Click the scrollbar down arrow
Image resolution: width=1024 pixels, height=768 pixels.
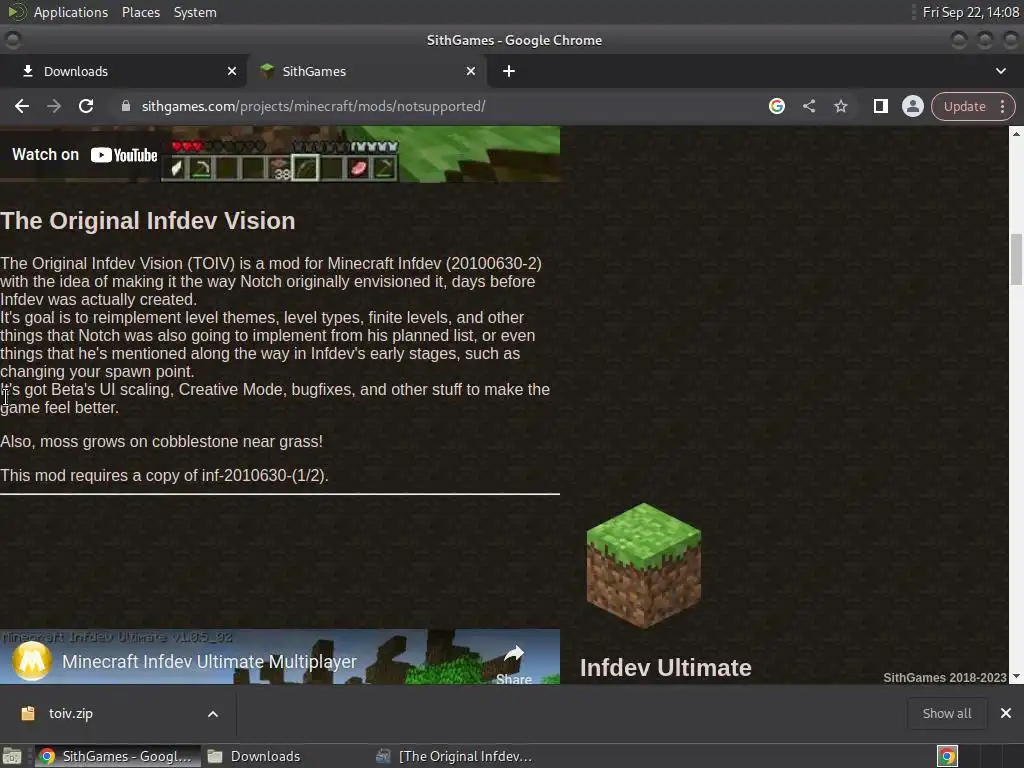tap(1016, 677)
